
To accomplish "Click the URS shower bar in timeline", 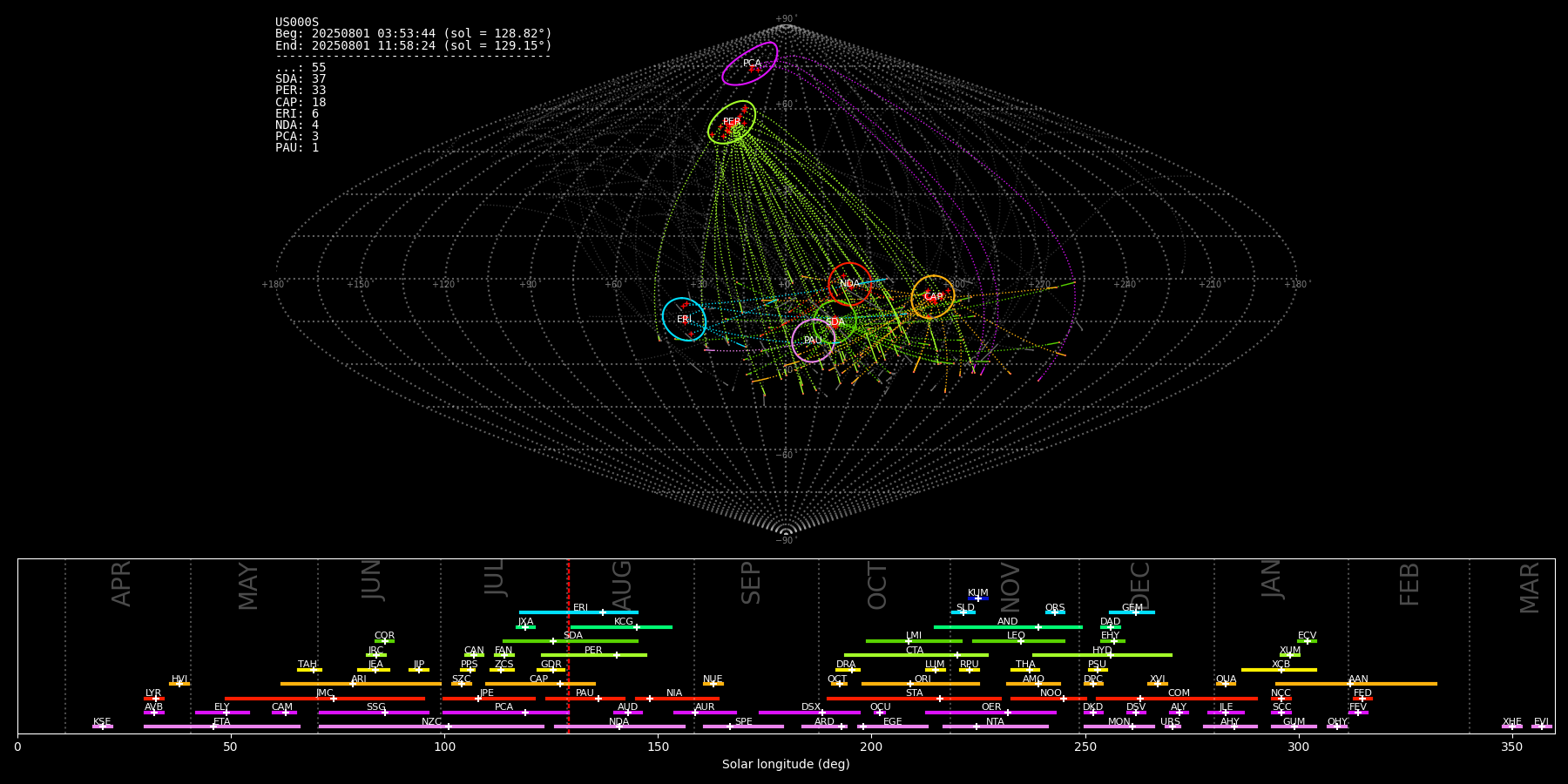I will (1173, 727).
